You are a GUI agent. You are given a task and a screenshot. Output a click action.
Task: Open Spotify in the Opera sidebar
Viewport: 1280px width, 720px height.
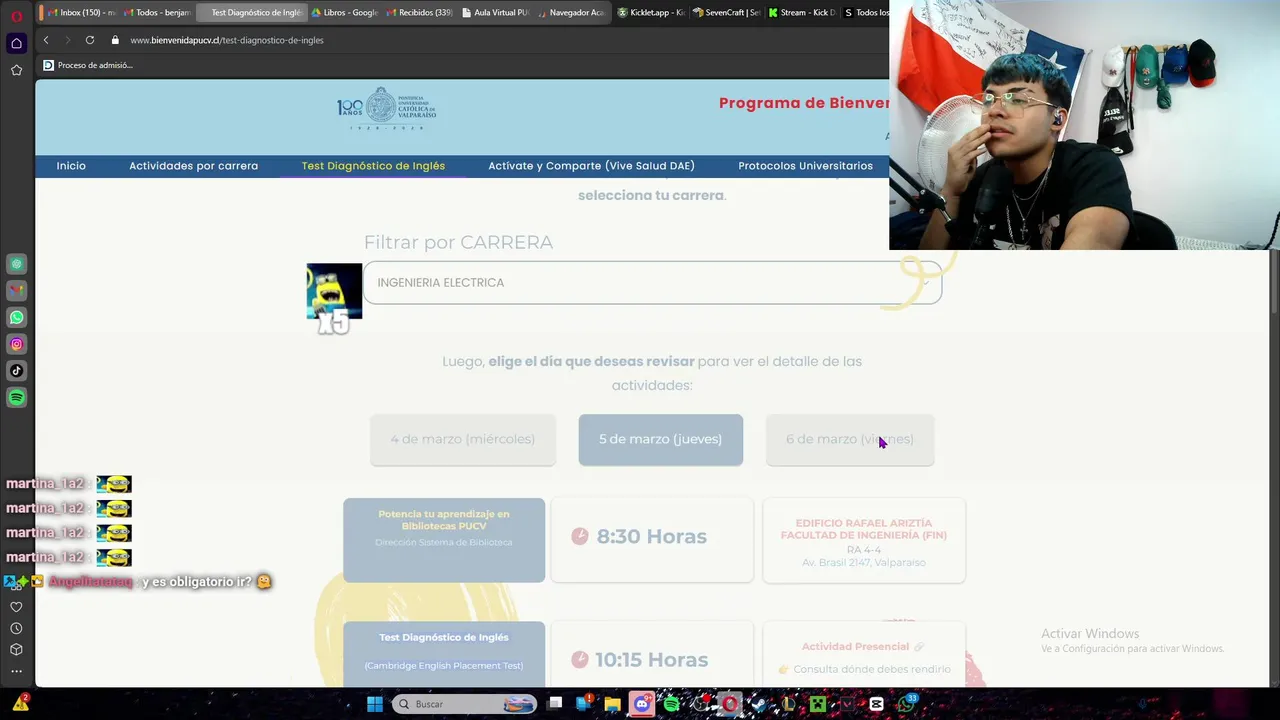[16, 397]
